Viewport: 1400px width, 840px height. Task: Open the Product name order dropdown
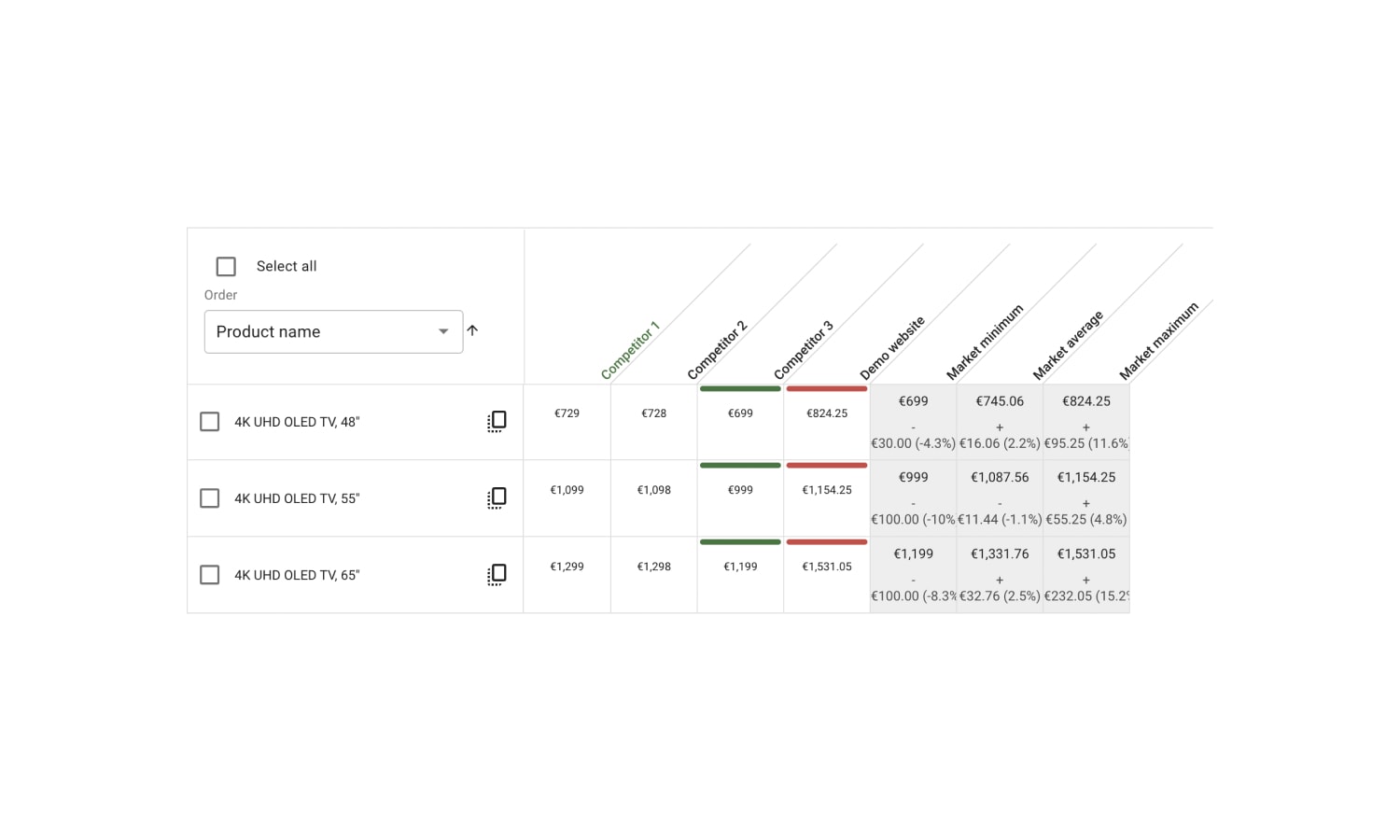click(x=333, y=331)
